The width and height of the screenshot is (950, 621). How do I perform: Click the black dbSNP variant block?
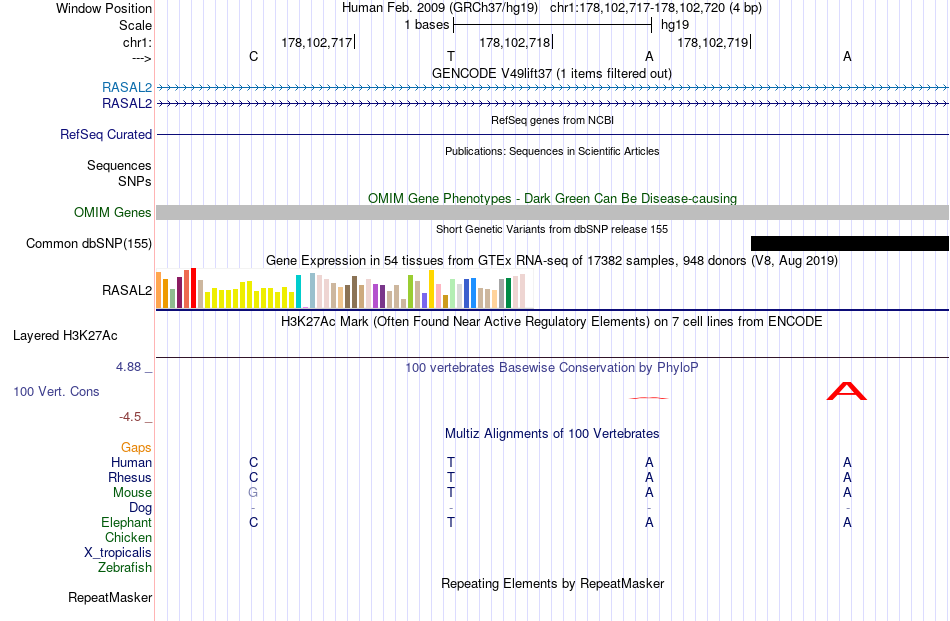(849, 244)
